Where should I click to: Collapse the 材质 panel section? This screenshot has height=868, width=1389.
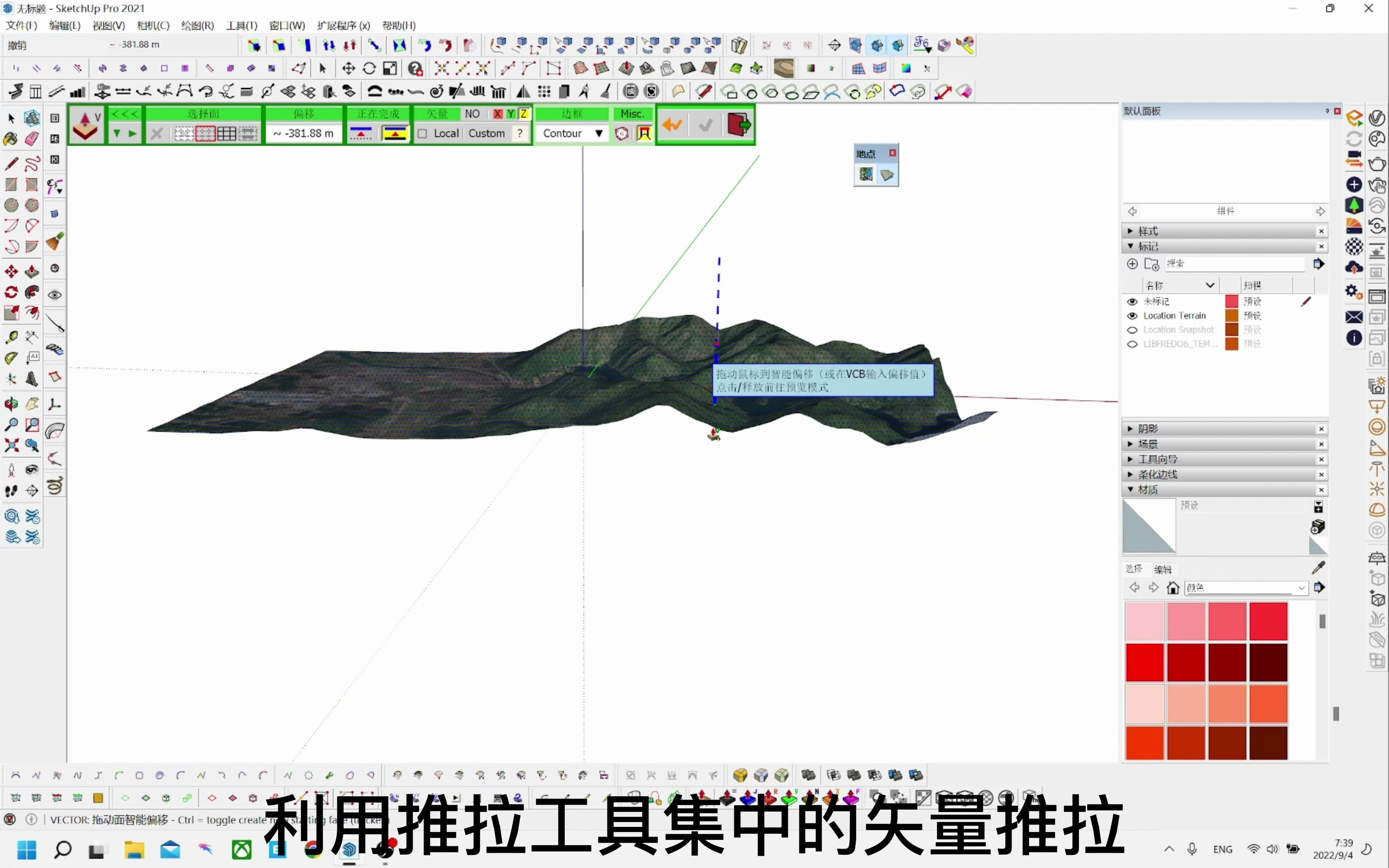pyautogui.click(x=1131, y=489)
